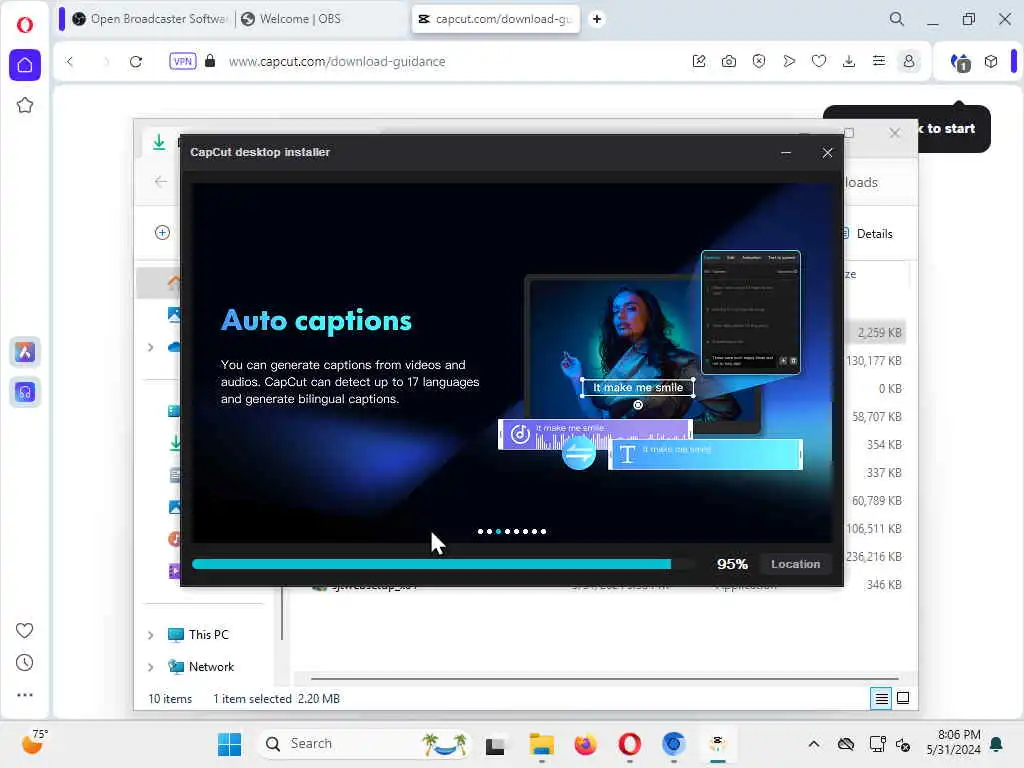Screen dimensions: 1024x768
Task: Click New plus icon in File Explorer
Action: (x=163, y=232)
